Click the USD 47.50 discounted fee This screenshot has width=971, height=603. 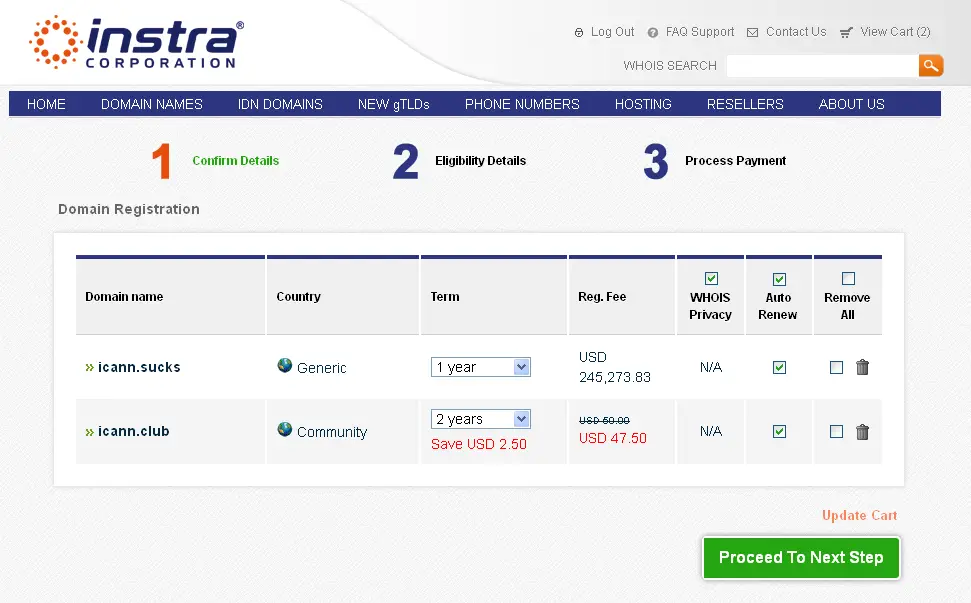pos(612,438)
